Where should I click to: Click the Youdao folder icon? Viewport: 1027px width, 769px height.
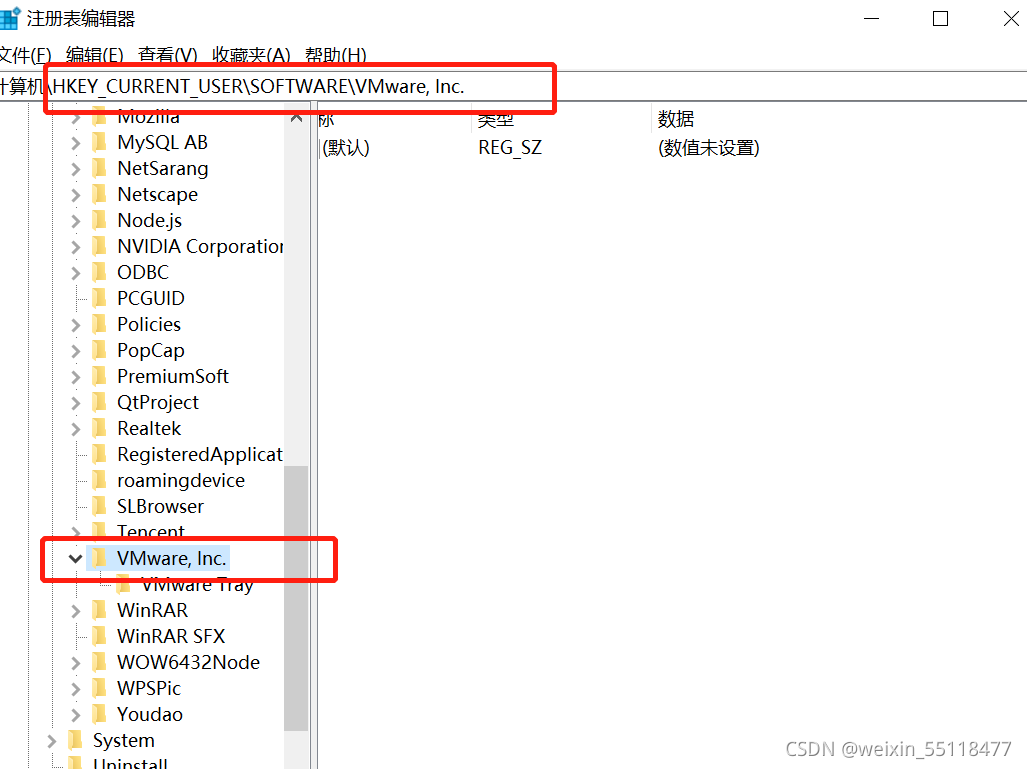coord(100,714)
